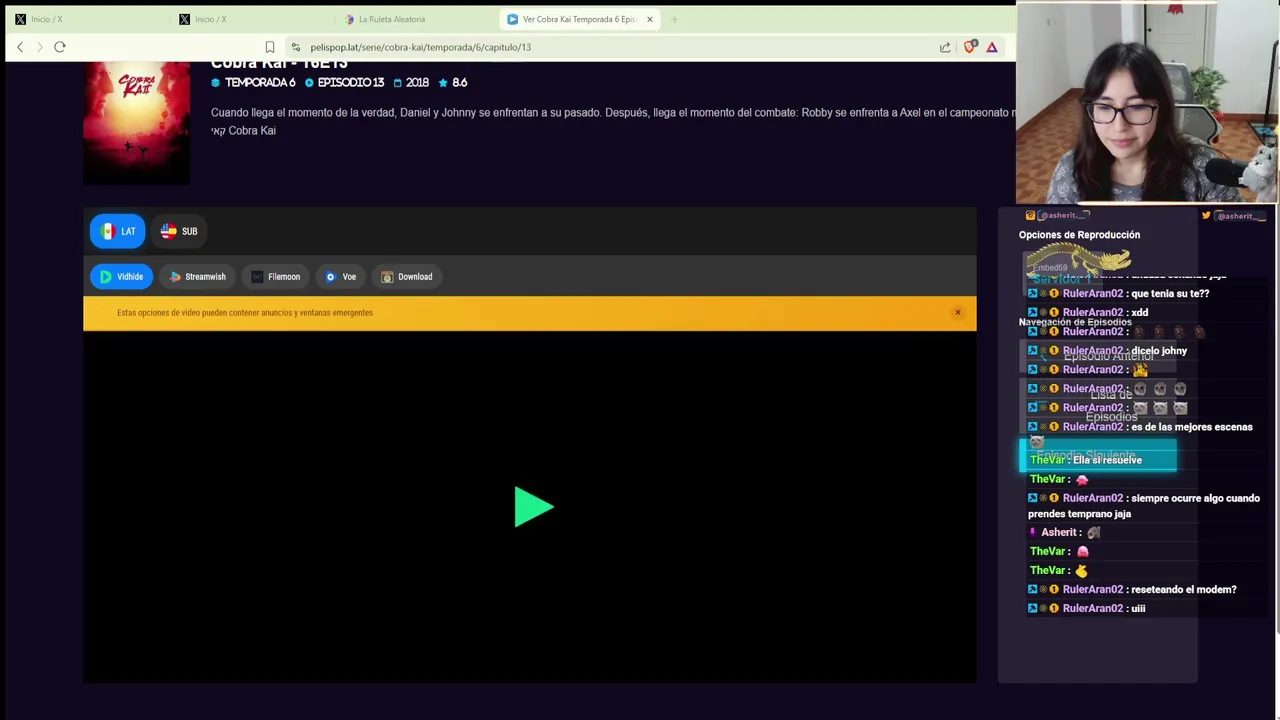Click Opciones de Reproducción heading
Image resolution: width=1280 pixels, height=720 pixels.
click(1079, 235)
